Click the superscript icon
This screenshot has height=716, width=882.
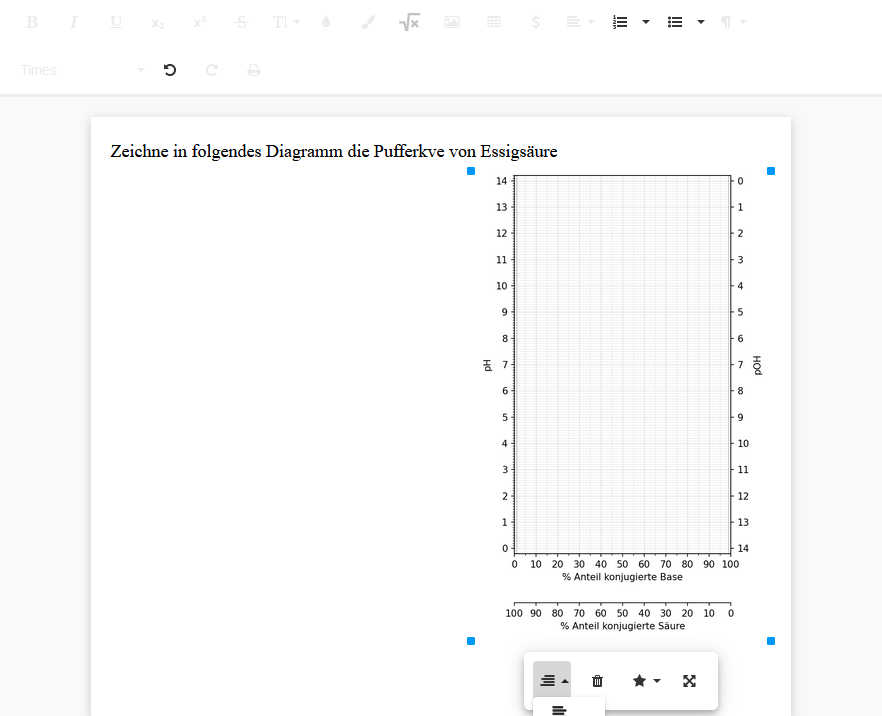(x=200, y=22)
